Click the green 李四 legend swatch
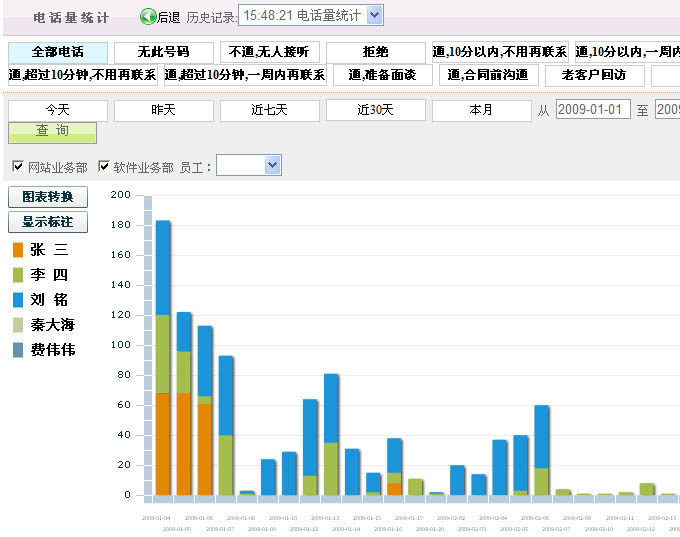This screenshot has width=680, height=537. 17,275
